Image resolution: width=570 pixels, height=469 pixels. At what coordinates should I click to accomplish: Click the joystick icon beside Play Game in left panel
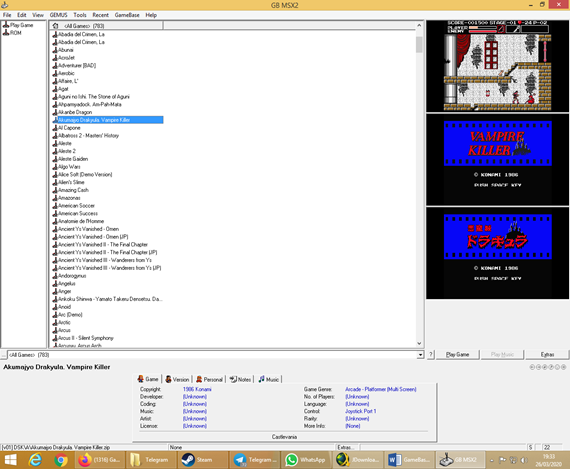(x=6, y=25)
